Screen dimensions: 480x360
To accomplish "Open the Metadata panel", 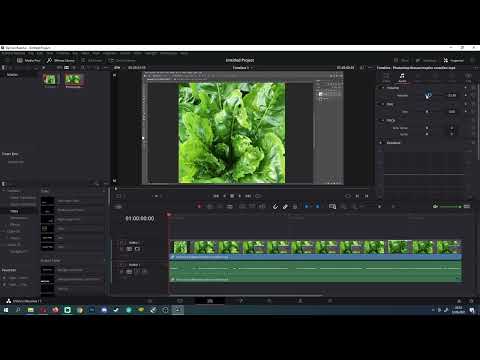I will [426, 60].
